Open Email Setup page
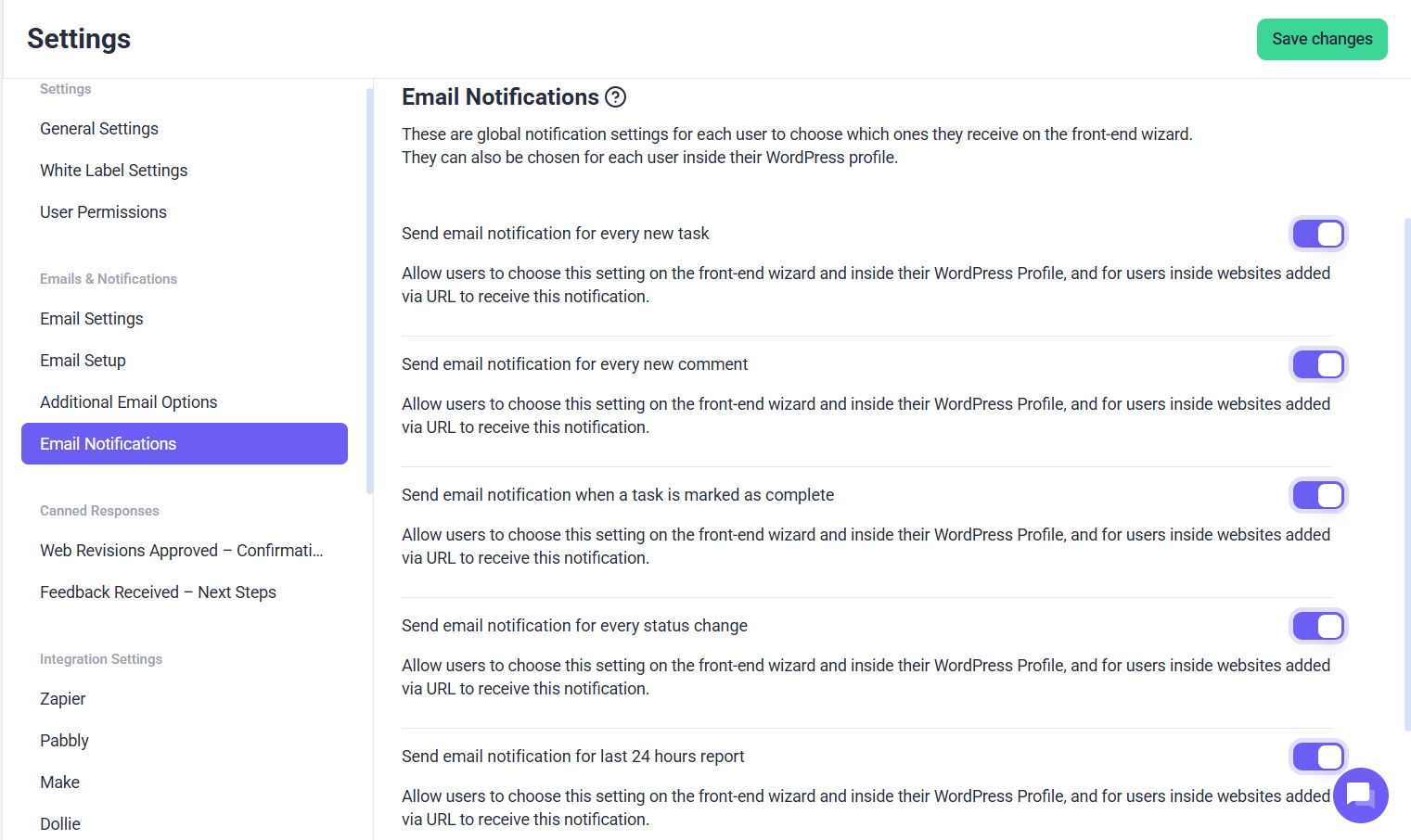This screenshot has width=1411, height=840. click(83, 361)
